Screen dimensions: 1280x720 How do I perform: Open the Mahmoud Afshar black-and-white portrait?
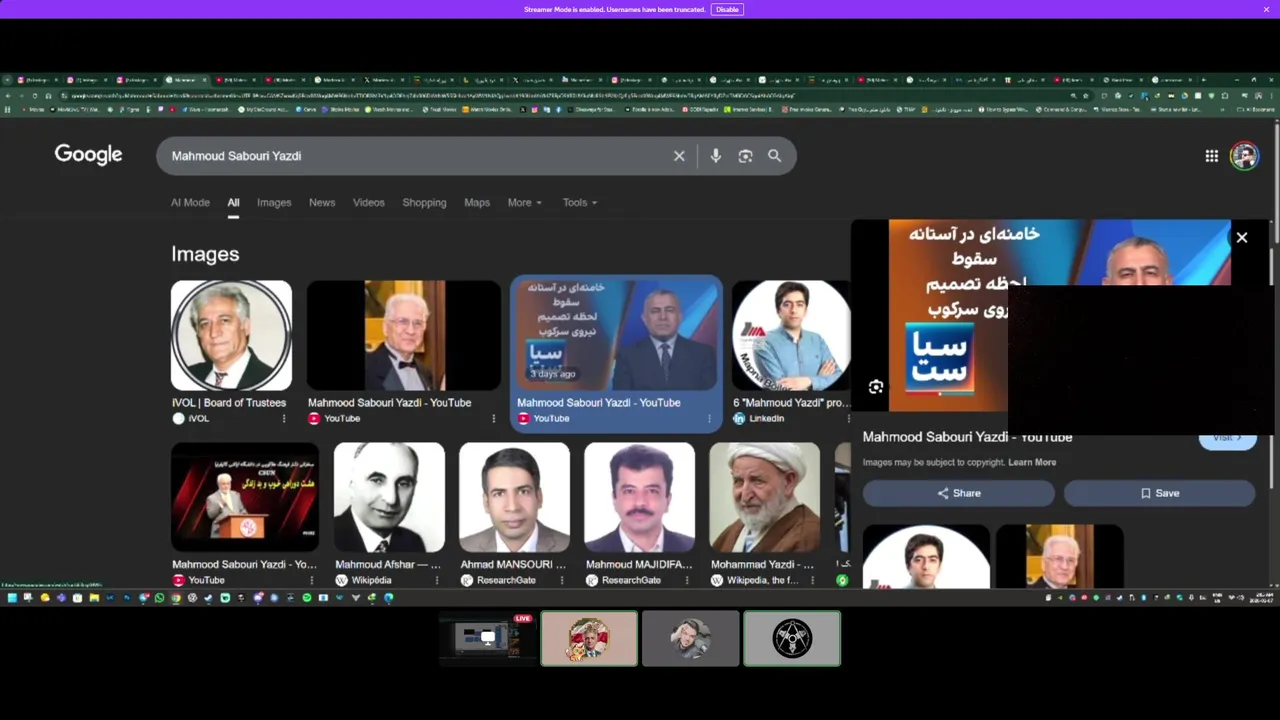tap(389, 497)
